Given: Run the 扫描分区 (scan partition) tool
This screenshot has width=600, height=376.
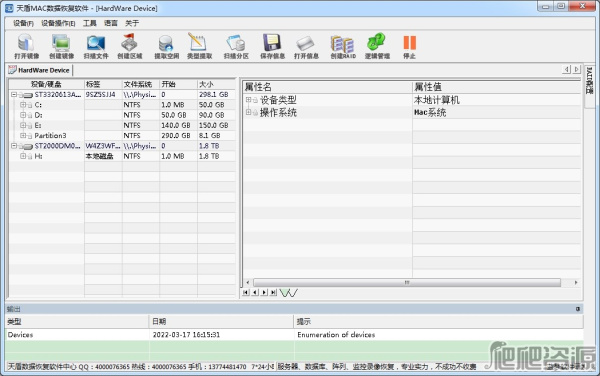Looking at the screenshot, I should click(x=236, y=42).
